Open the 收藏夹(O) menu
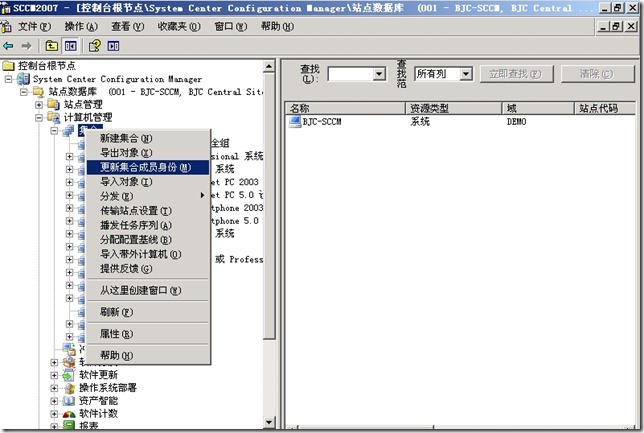Viewport: 644px width, 433px height. (179, 27)
